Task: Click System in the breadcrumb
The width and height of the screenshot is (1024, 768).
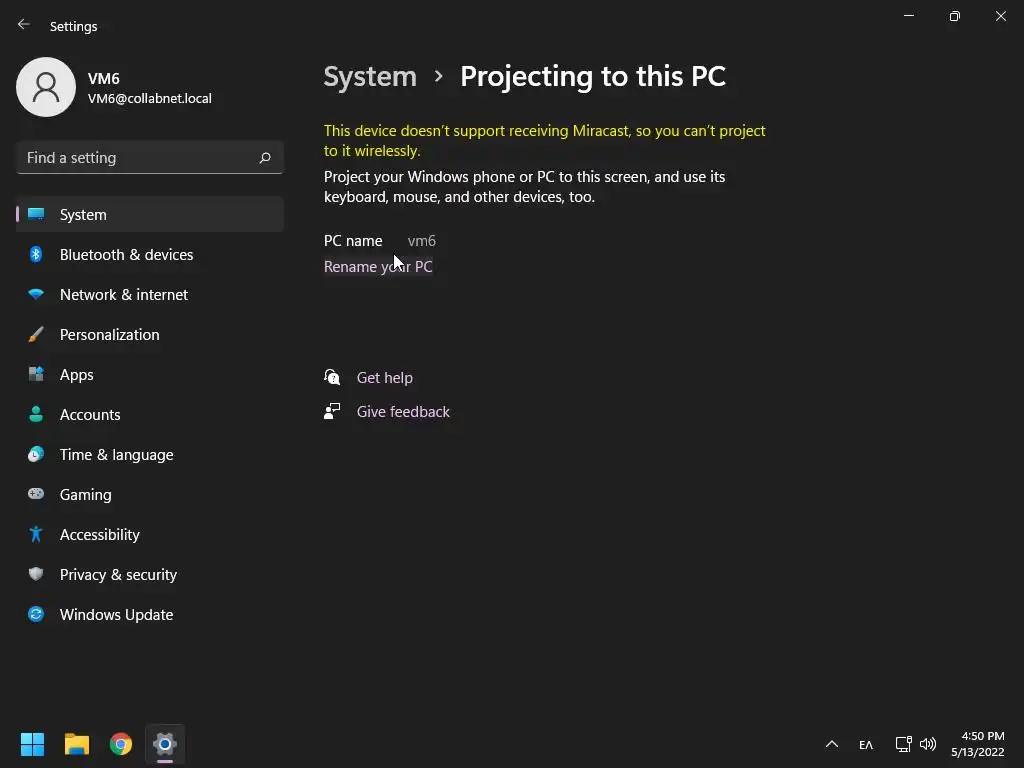Action: point(370,77)
